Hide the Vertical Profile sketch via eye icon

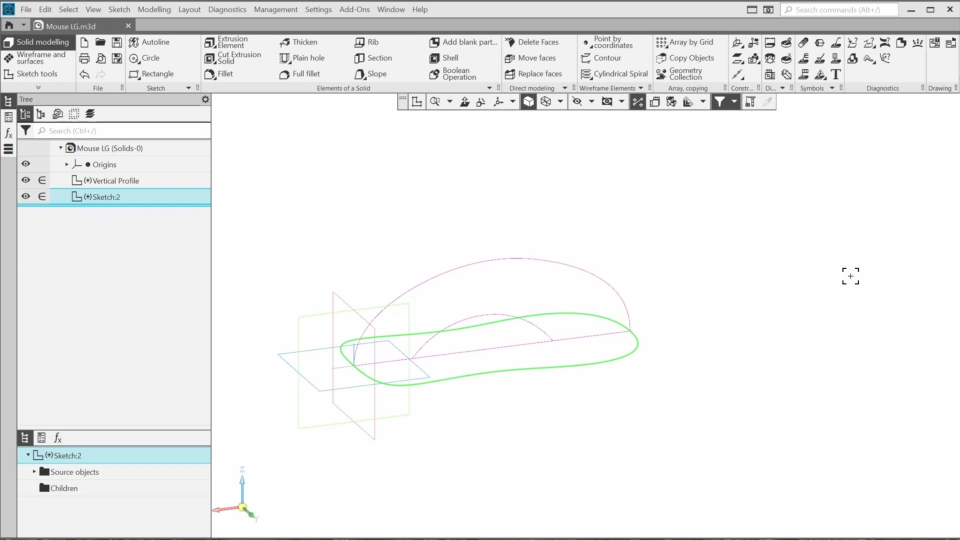click(26, 181)
